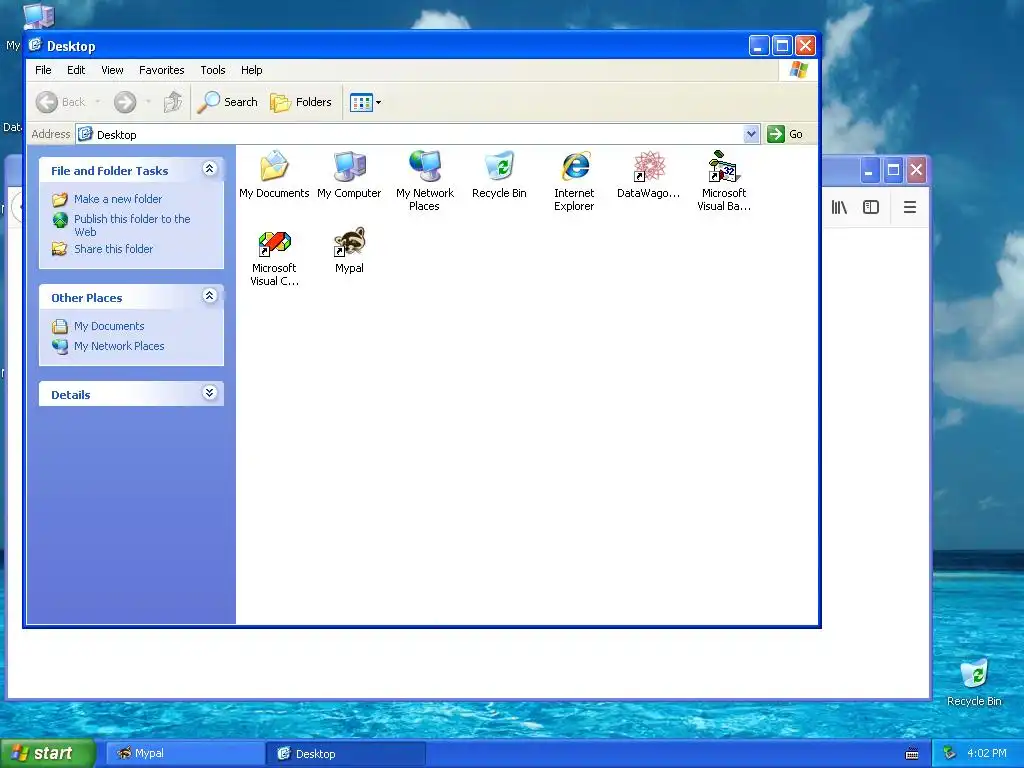Maximize the Mypal background window
The height and width of the screenshot is (768, 1024).
(x=893, y=170)
